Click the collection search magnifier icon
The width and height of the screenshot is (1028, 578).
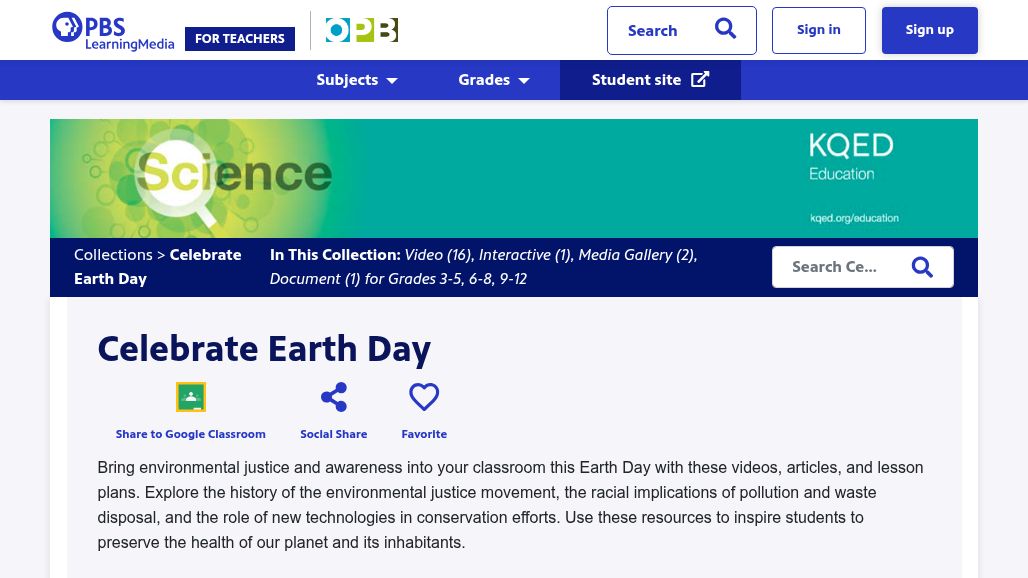point(922,267)
